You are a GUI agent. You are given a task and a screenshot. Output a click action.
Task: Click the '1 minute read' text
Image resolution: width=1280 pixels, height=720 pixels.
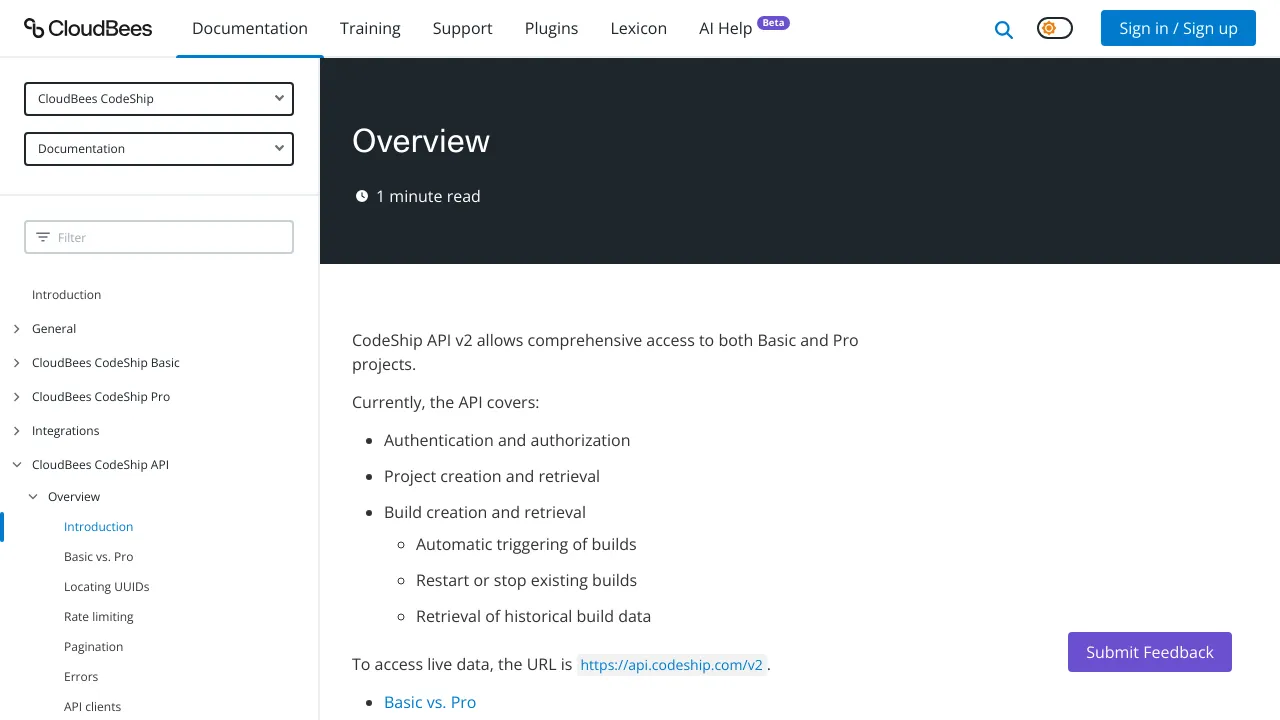(428, 196)
